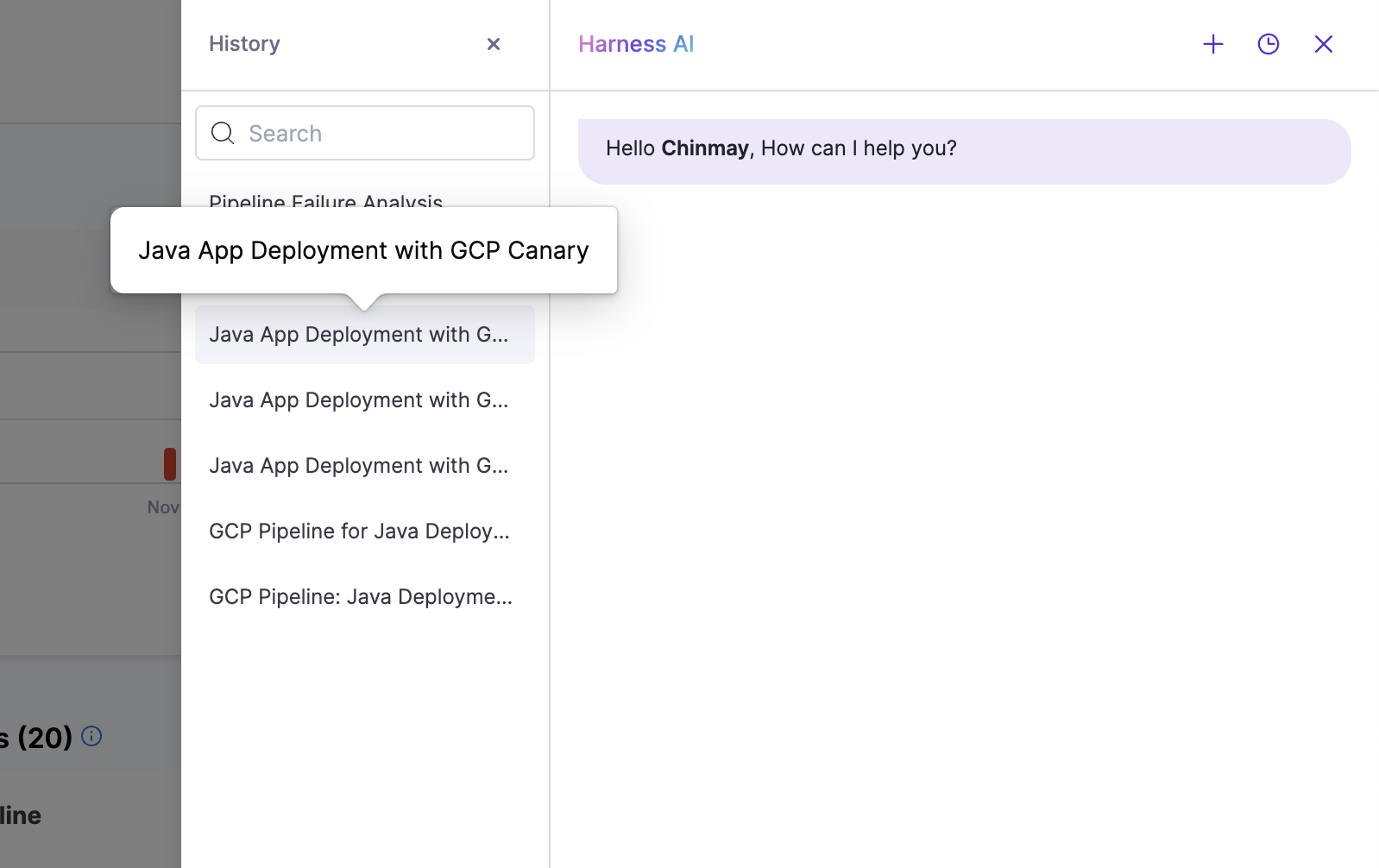1379x868 pixels.
Task: Click the Harness AI title
Action: (x=636, y=44)
